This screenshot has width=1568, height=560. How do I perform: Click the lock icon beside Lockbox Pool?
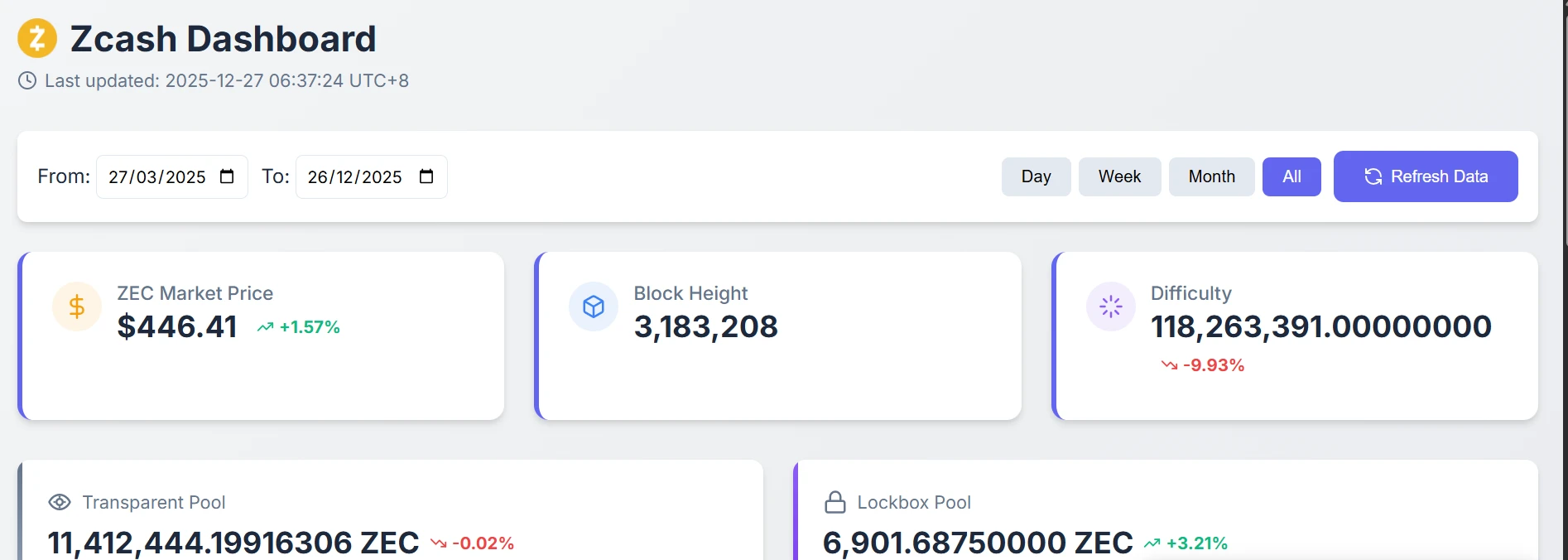835,502
